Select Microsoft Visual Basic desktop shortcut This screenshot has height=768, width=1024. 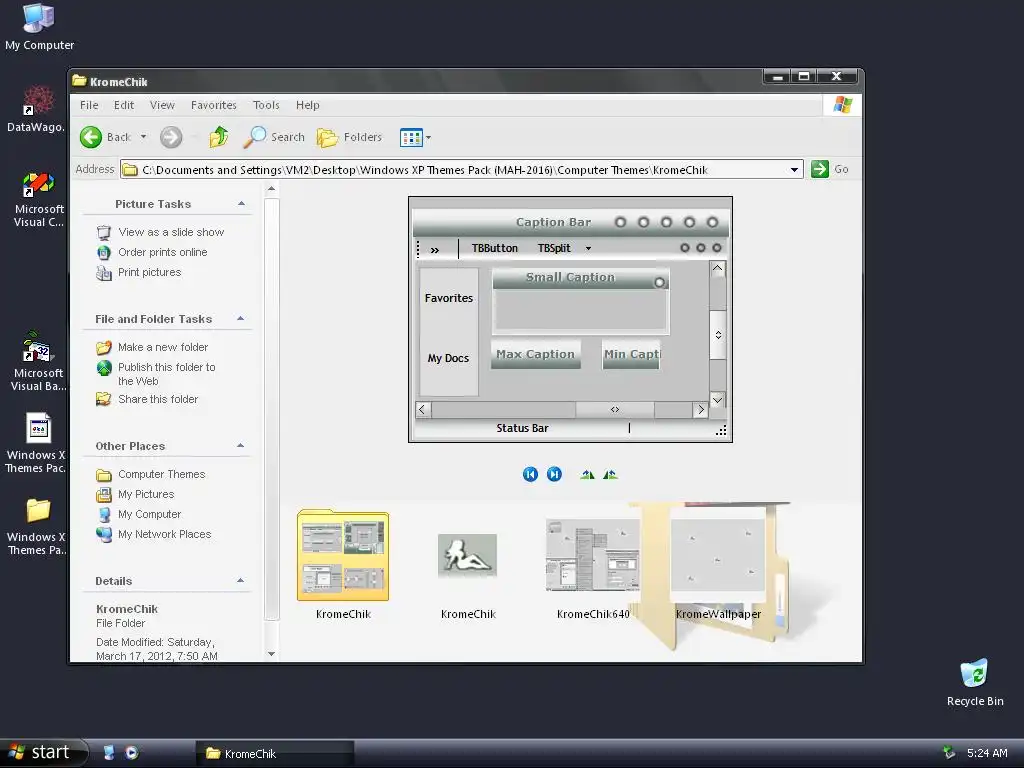(38, 361)
